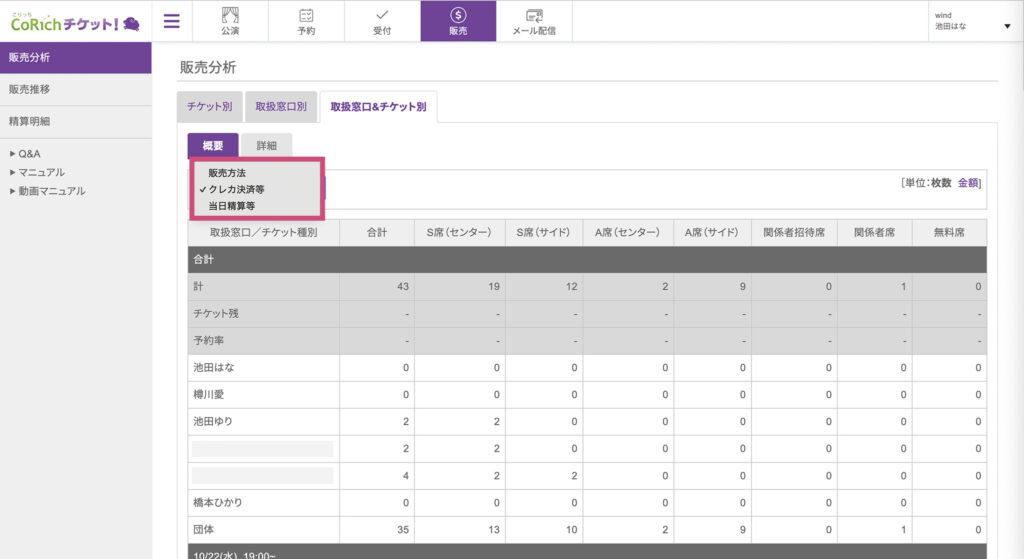Expand the Q&A sidebar item
Screen dimensions: 1024x559
pyautogui.click(x=28, y=154)
